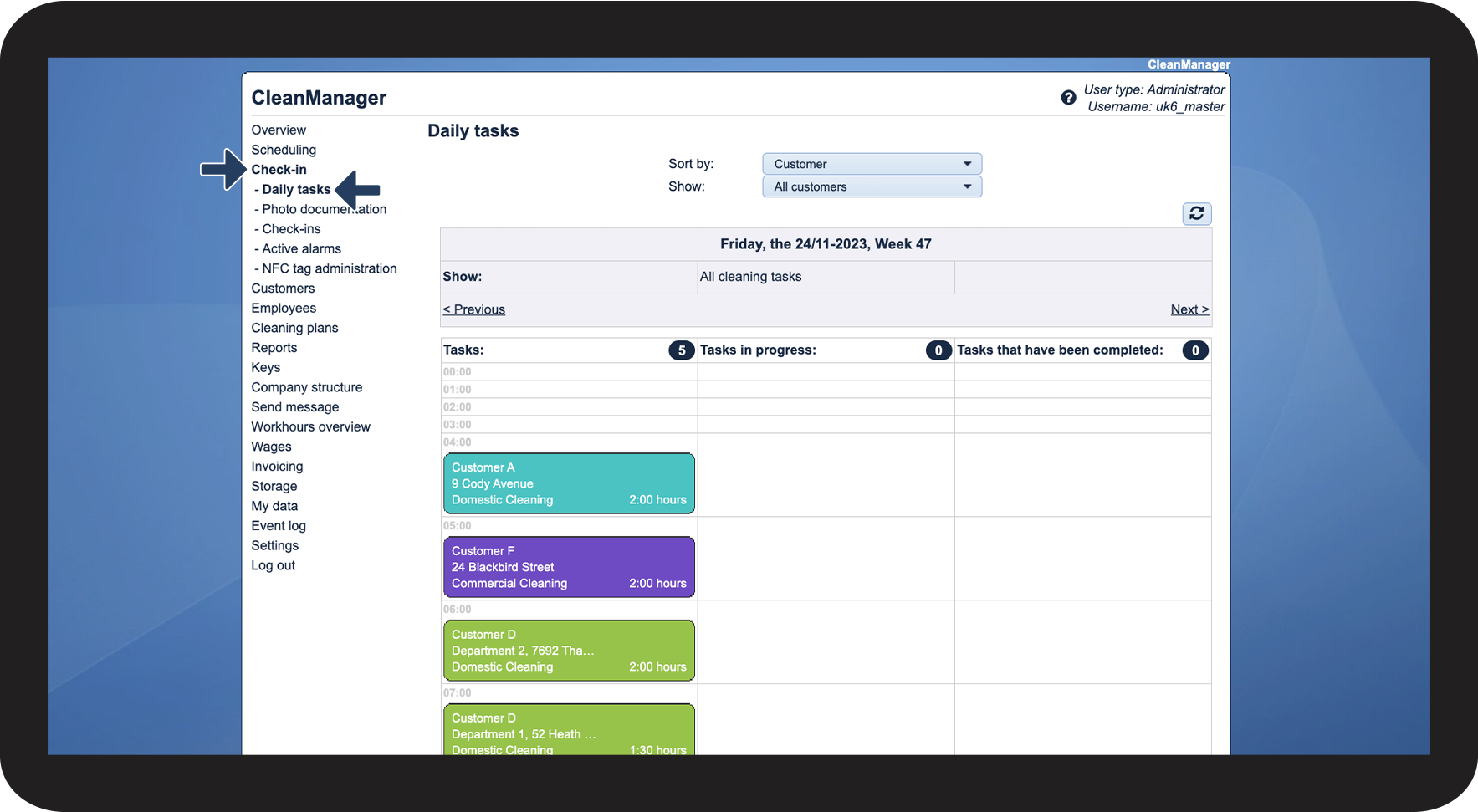Click the Tasks in progress count badge
Viewport: 1478px width, 812px height.
[938, 350]
